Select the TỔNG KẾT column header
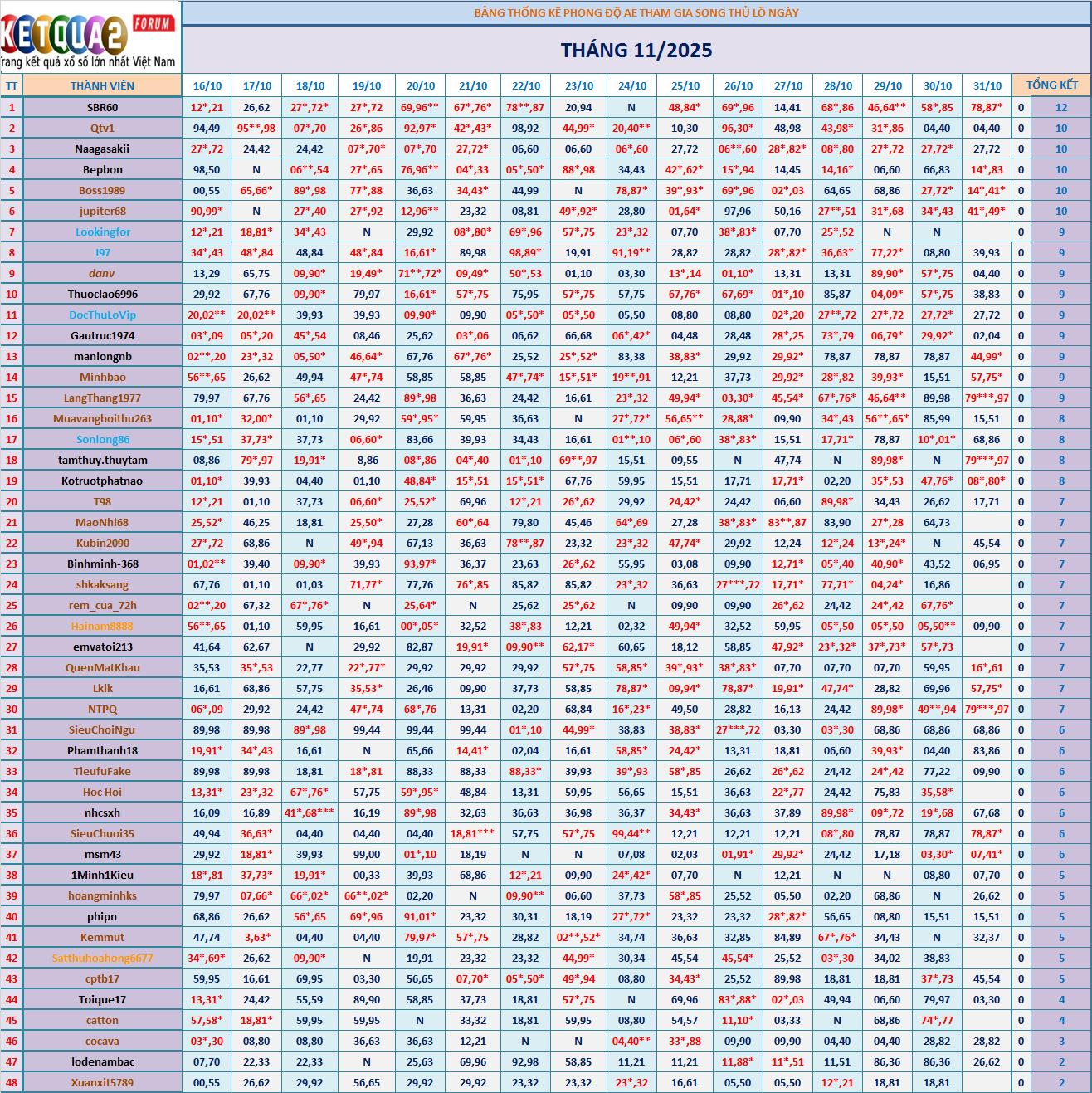 [x=1051, y=85]
